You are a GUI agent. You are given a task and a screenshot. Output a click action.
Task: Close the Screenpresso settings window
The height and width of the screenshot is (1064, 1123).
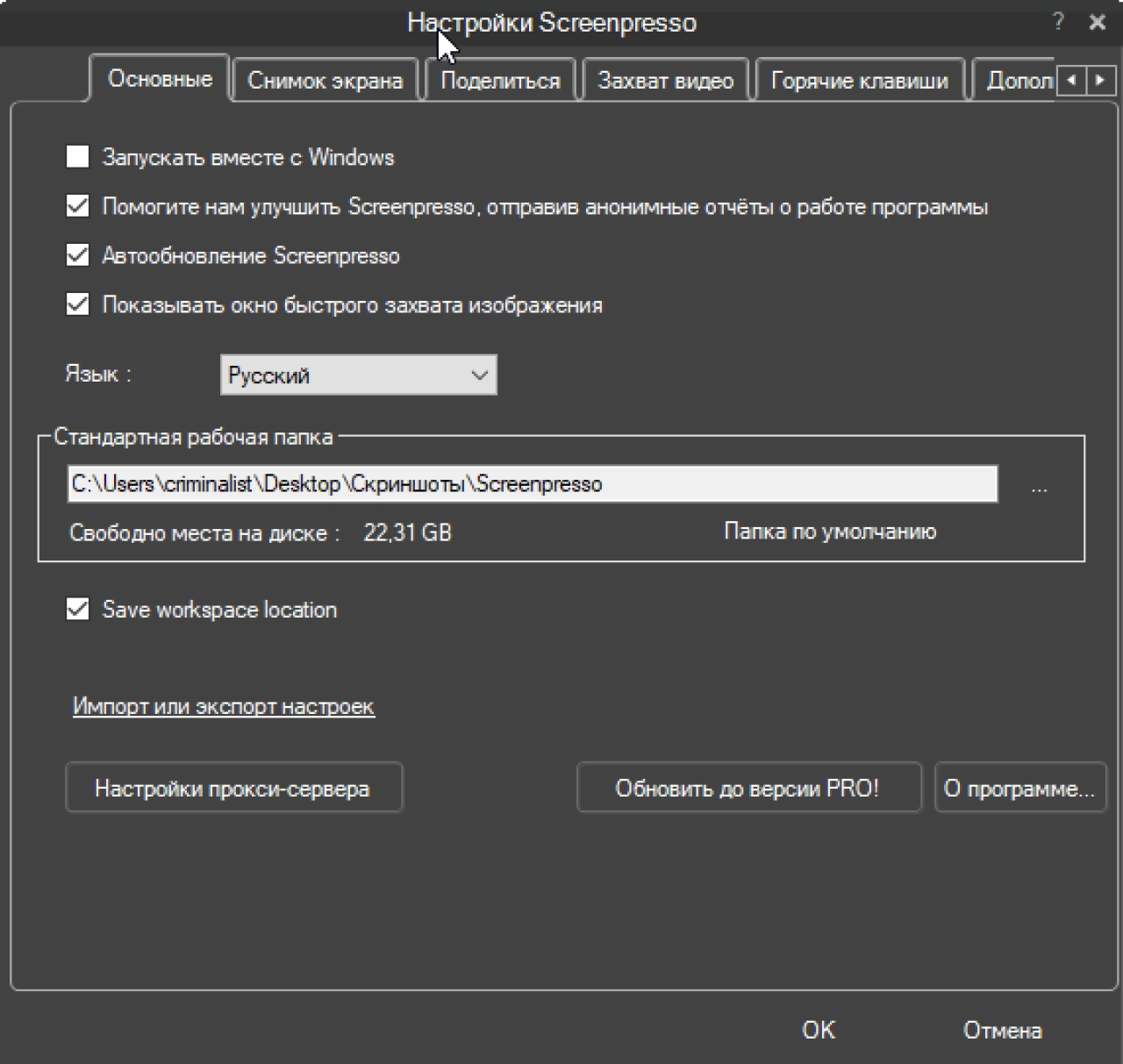[x=1098, y=23]
